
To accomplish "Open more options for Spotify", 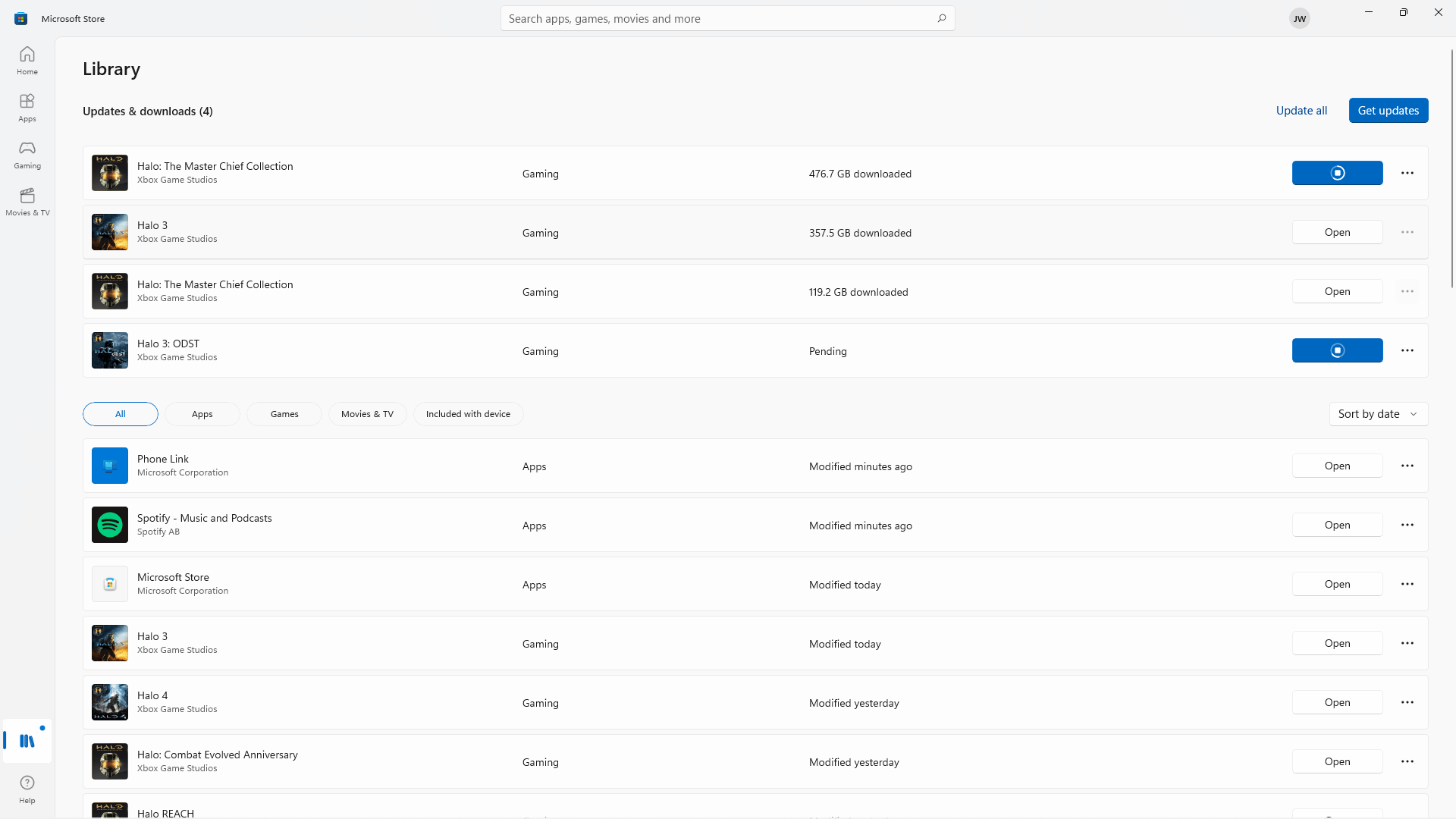I will pyautogui.click(x=1407, y=525).
